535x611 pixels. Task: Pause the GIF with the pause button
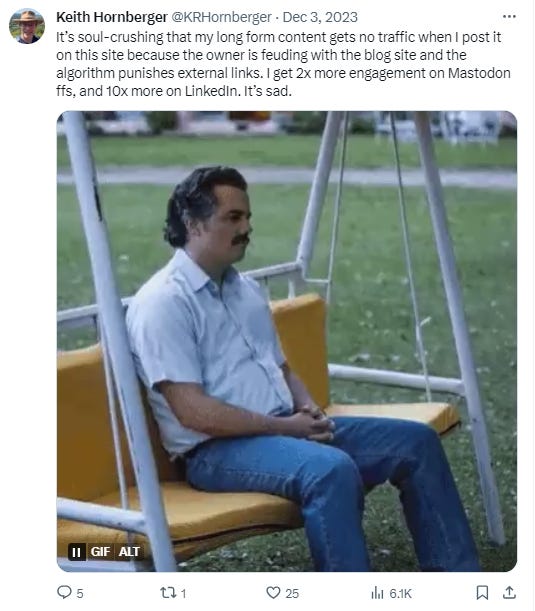coord(77,552)
